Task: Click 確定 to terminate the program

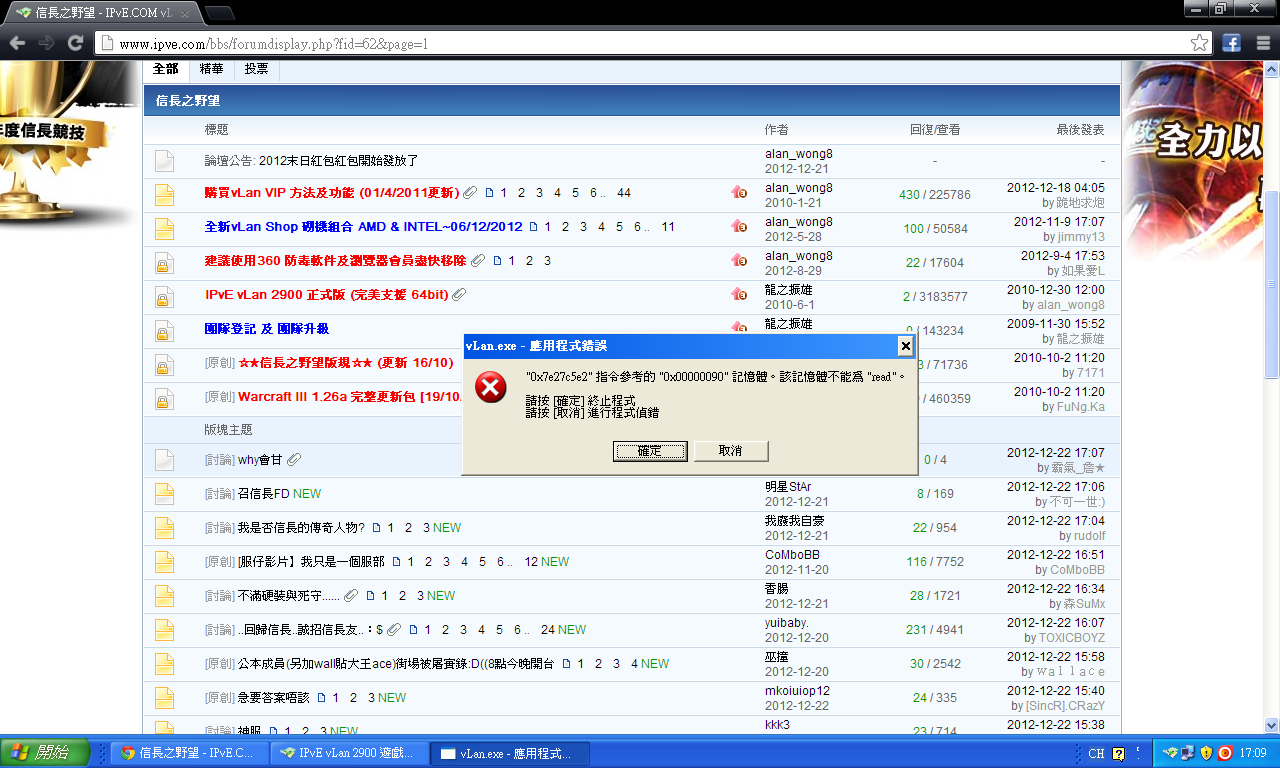Action: 650,451
